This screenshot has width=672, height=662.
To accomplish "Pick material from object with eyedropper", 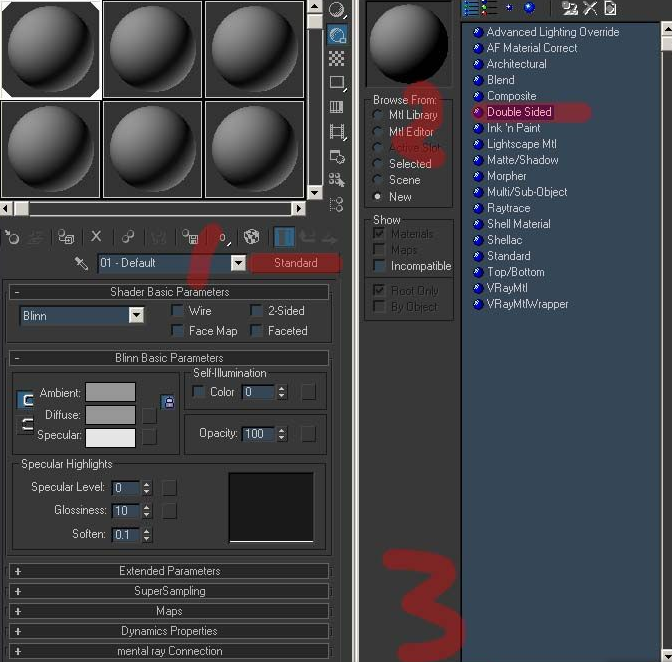I will click(x=81, y=263).
